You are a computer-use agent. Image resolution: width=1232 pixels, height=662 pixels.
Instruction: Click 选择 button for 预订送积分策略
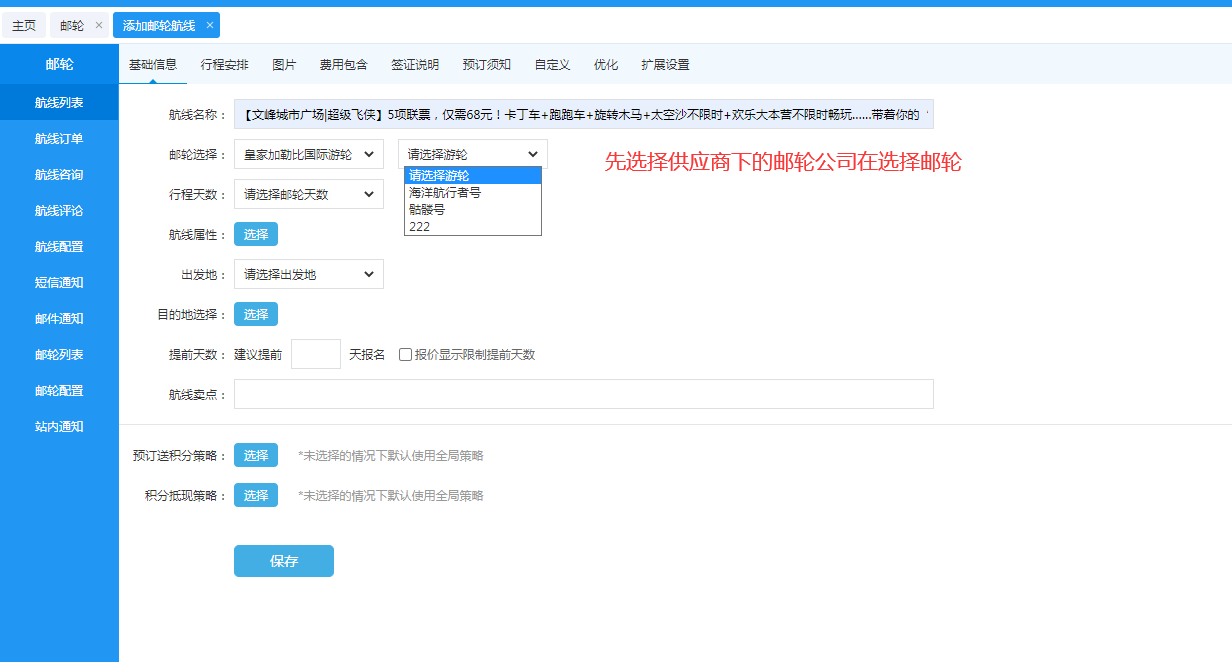pos(256,455)
